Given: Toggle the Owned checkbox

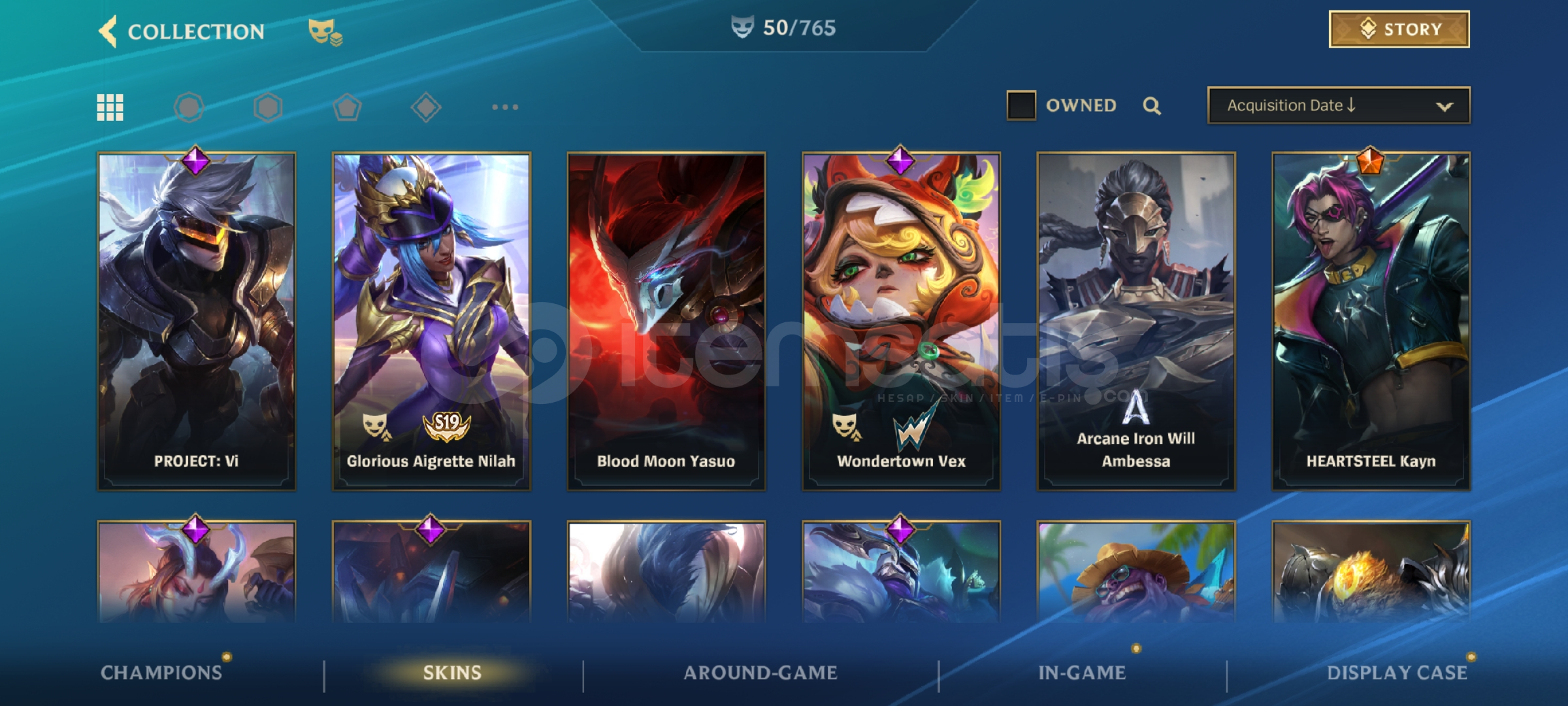Looking at the screenshot, I should click(1021, 105).
